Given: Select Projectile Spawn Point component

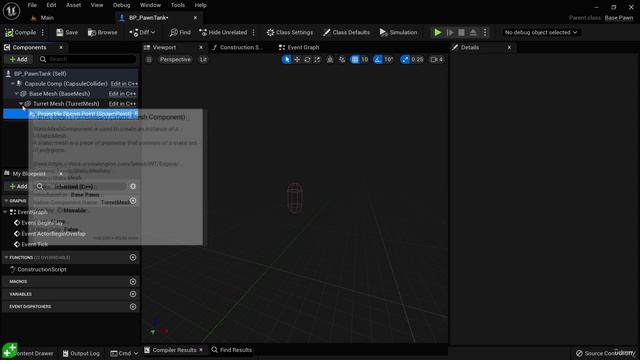Looking at the screenshot, I should (71, 114).
